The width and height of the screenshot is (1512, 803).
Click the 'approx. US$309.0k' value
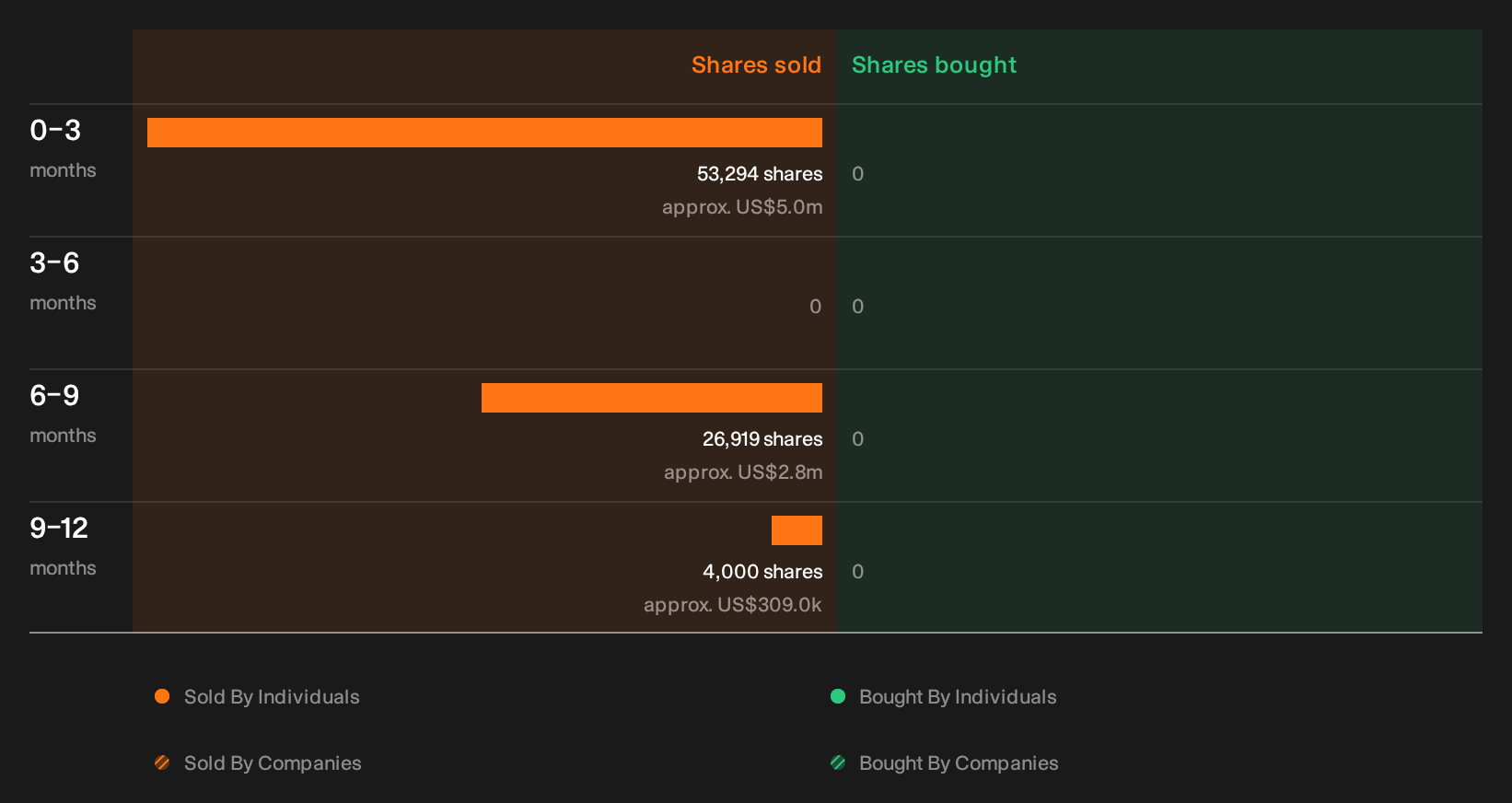733,605
